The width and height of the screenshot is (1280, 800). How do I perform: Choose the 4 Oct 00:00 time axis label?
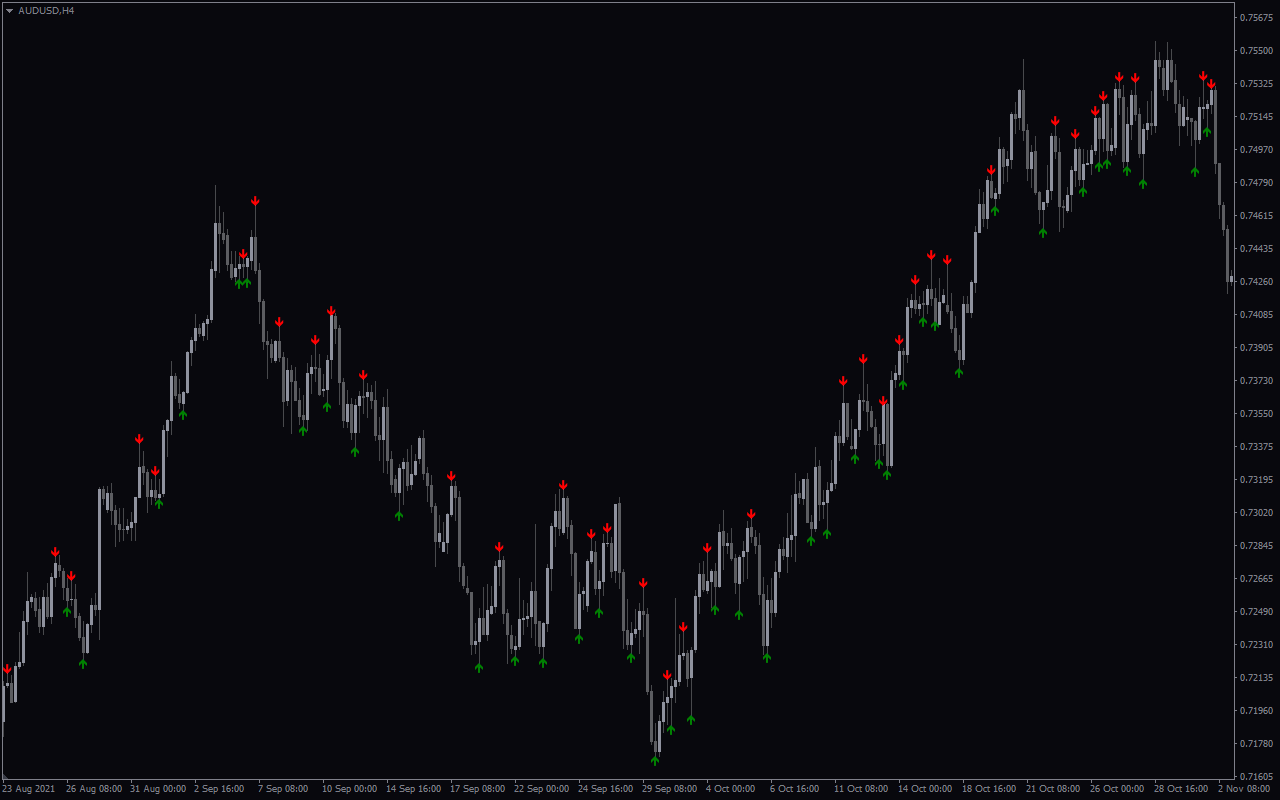[731, 788]
